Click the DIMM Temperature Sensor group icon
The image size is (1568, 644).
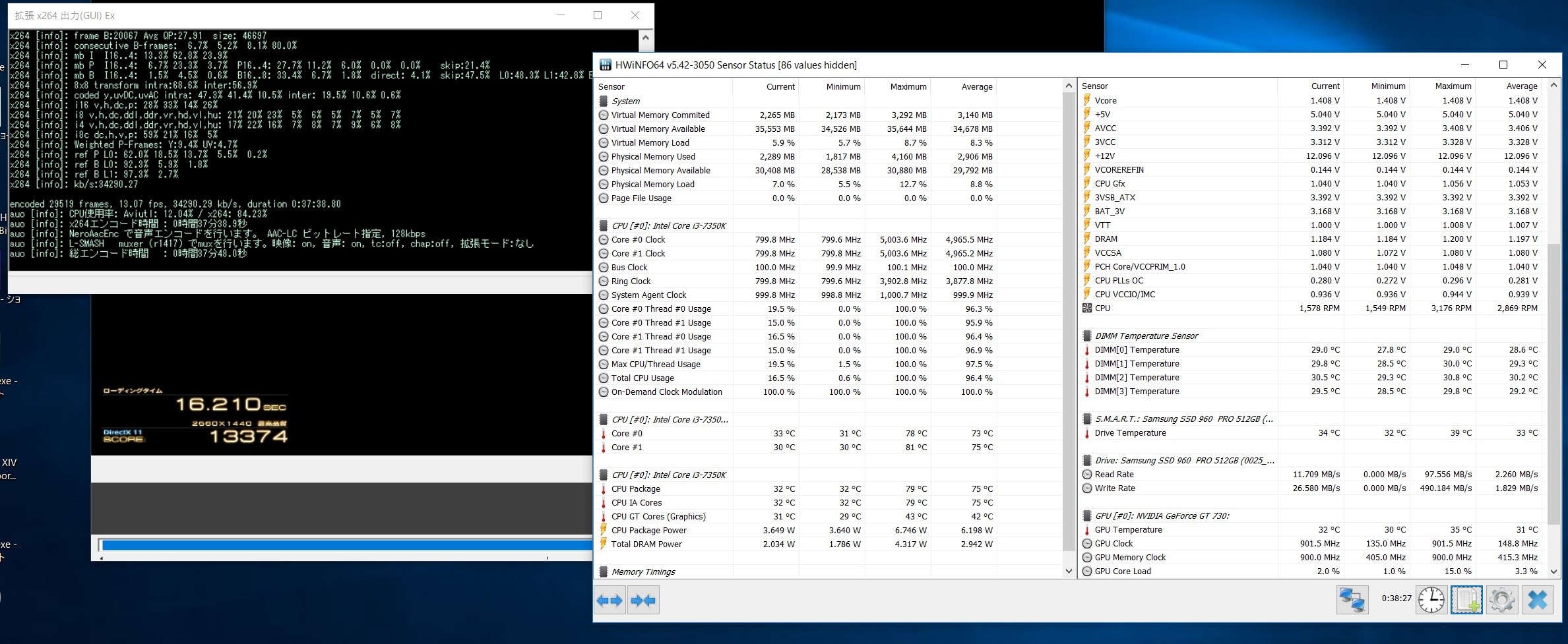click(x=1087, y=336)
